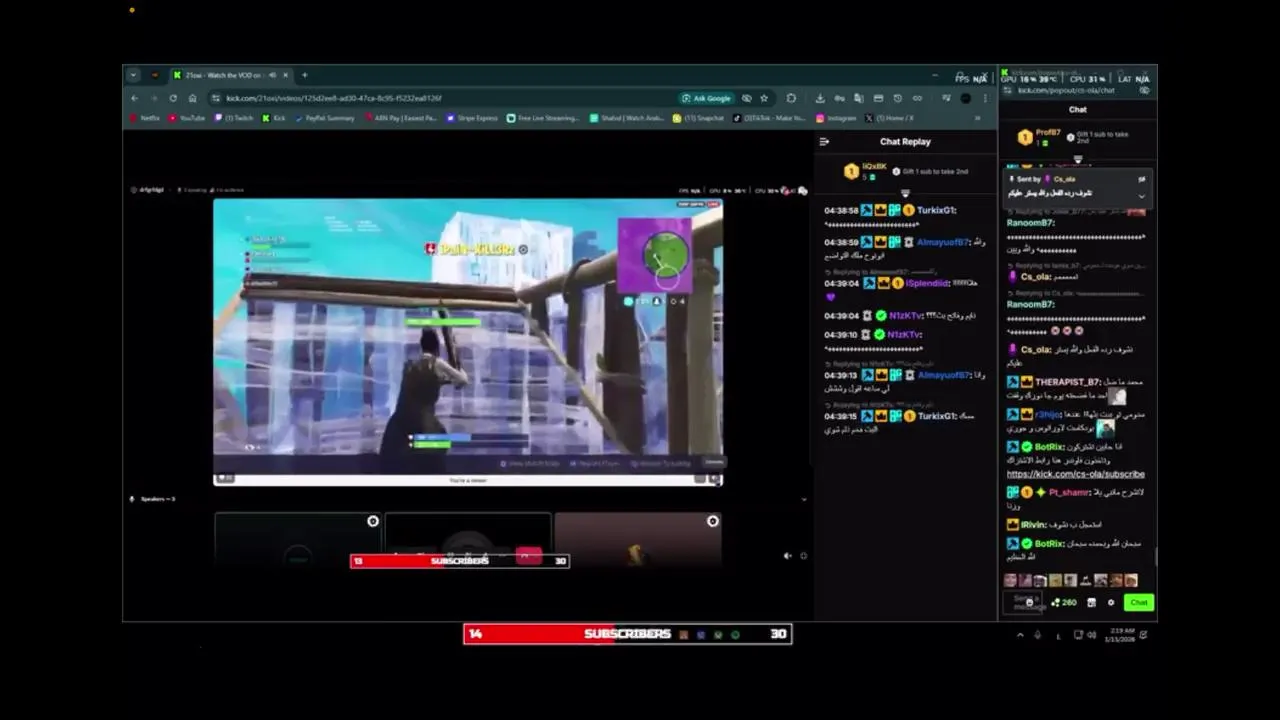Image resolution: width=1280 pixels, height=720 pixels.
Task: Click the green Chat send button
Action: click(1139, 602)
